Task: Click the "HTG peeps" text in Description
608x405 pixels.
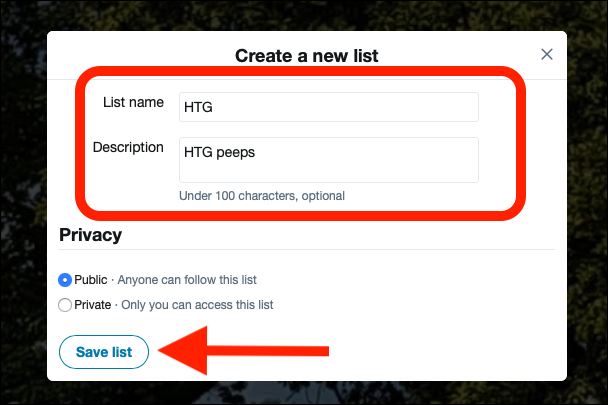Action: pos(217,152)
